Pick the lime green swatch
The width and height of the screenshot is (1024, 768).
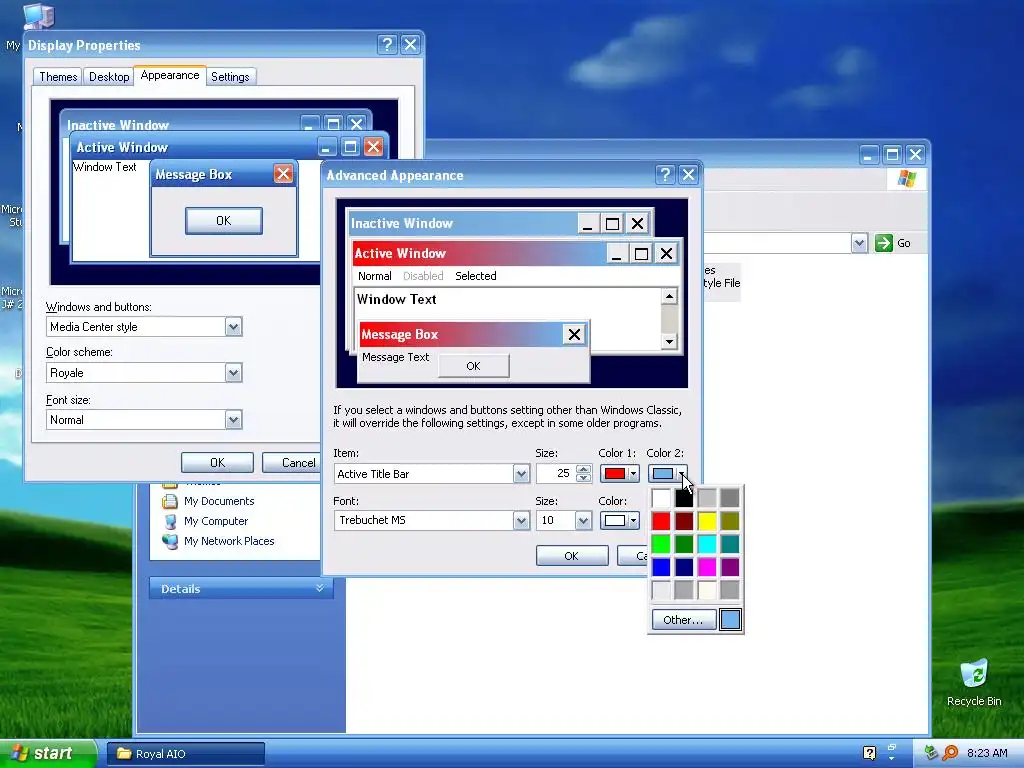click(661, 544)
